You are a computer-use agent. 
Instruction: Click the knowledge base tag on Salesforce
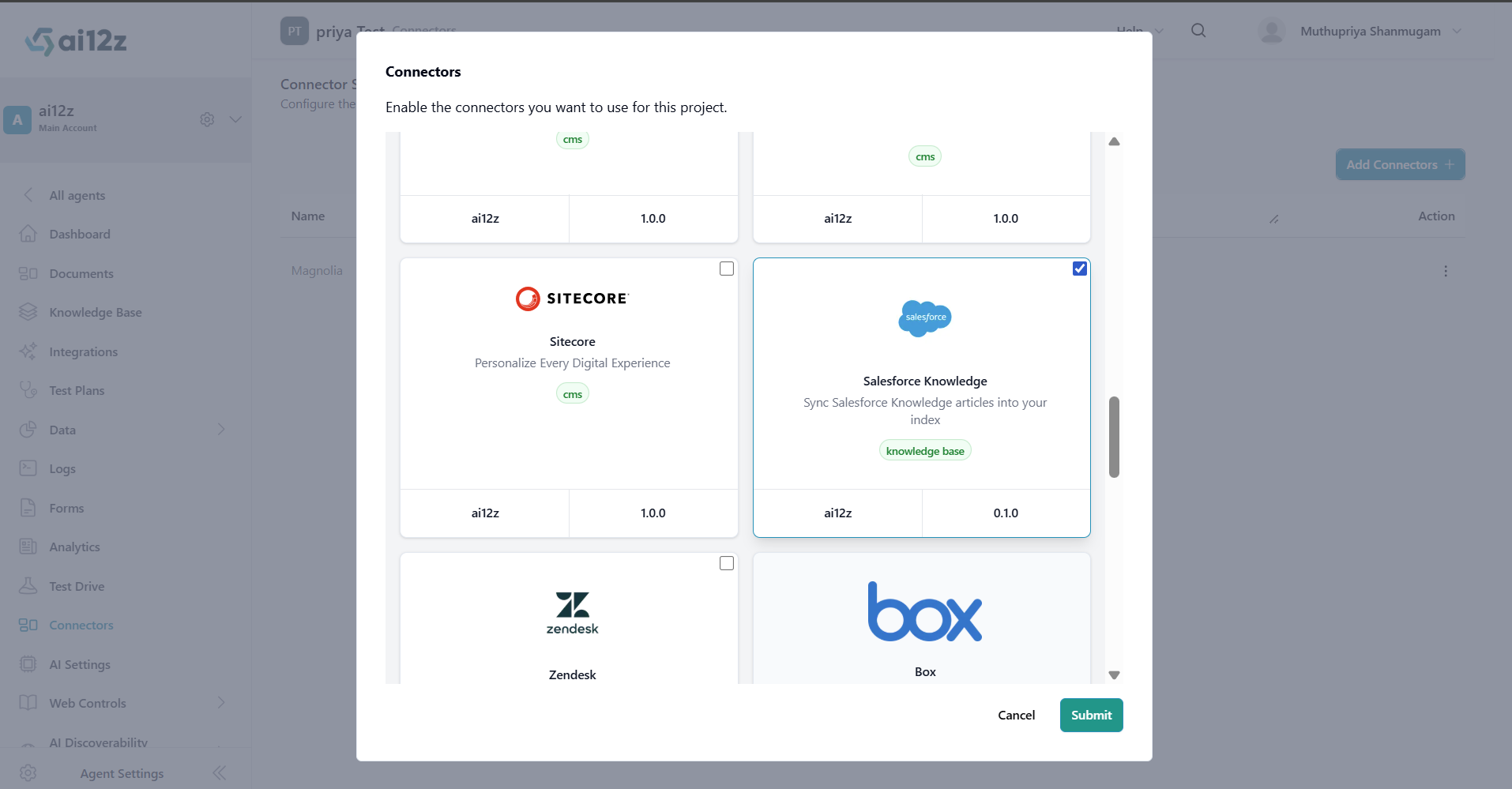pyautogui.click(x=925, y=451)
